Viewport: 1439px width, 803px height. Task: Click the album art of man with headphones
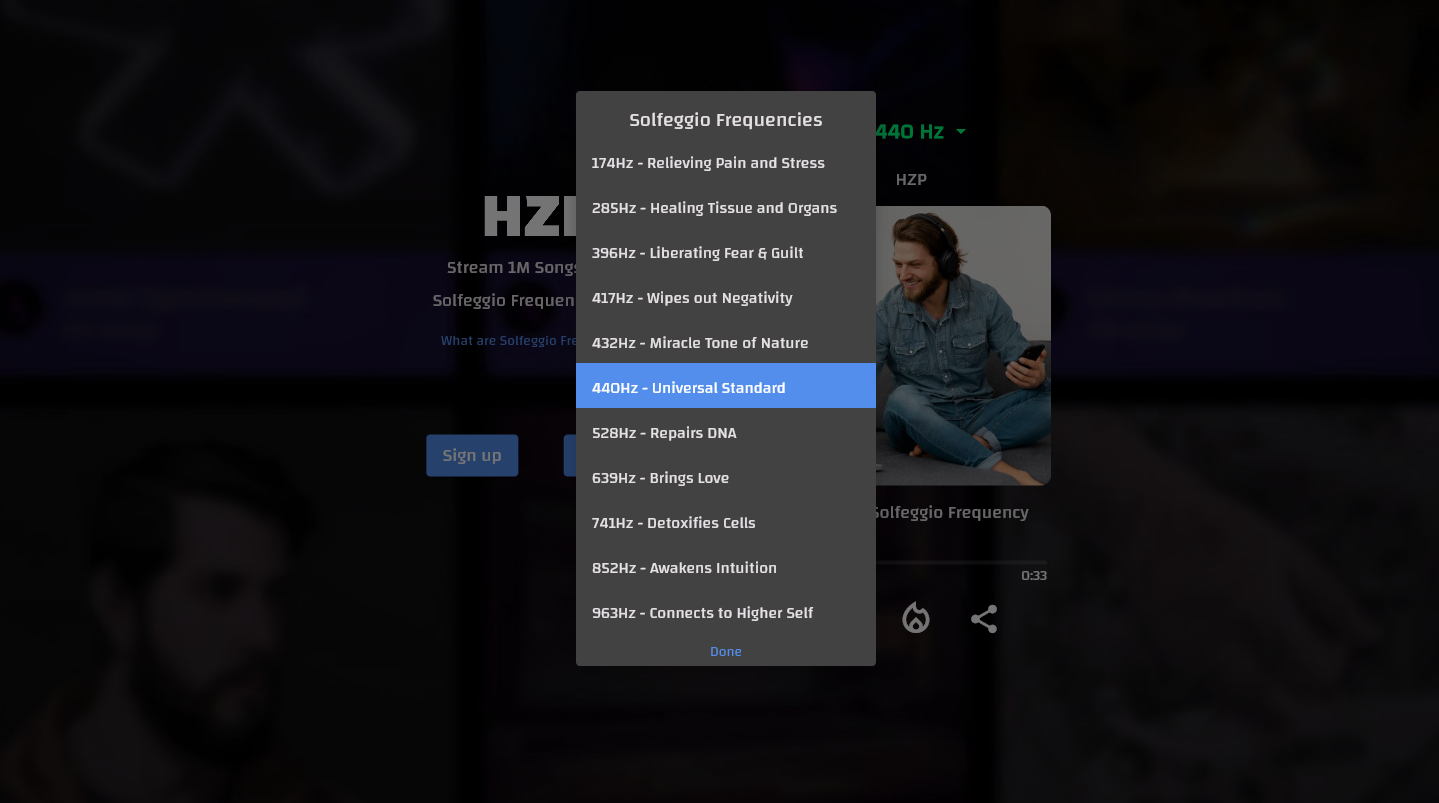coord(962,345)
